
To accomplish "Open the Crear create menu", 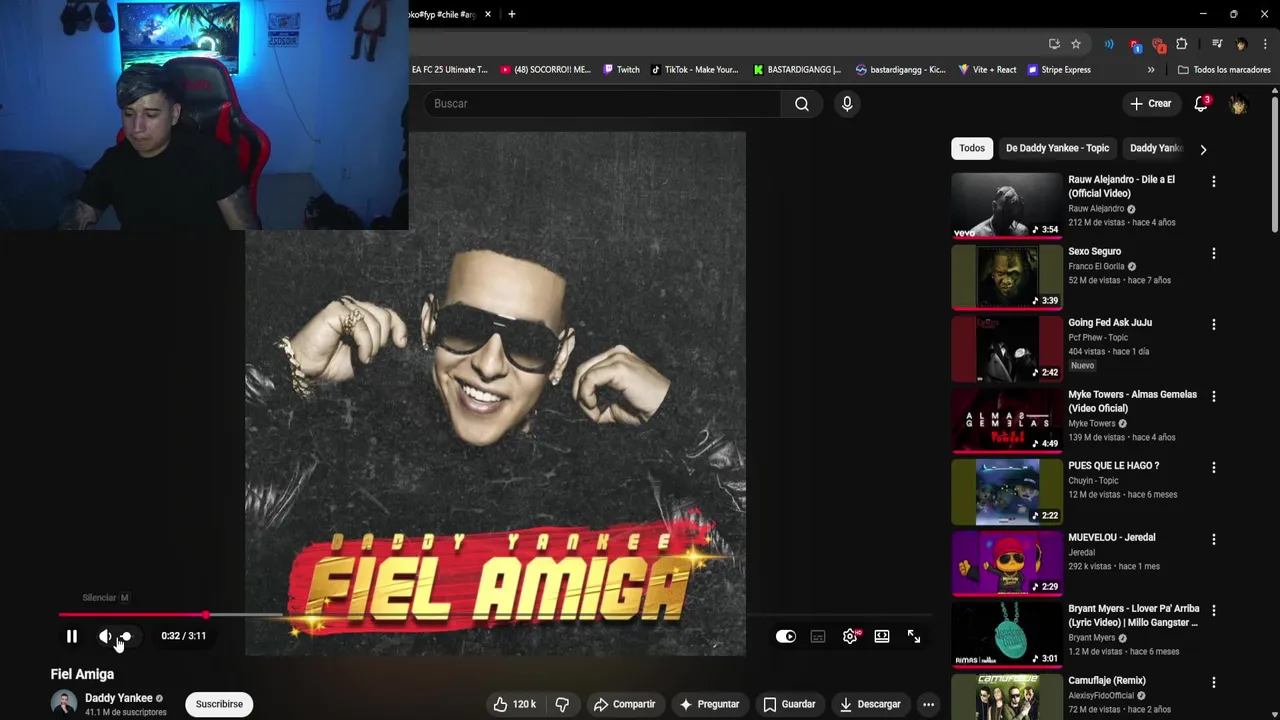I will click(1150, 104).
